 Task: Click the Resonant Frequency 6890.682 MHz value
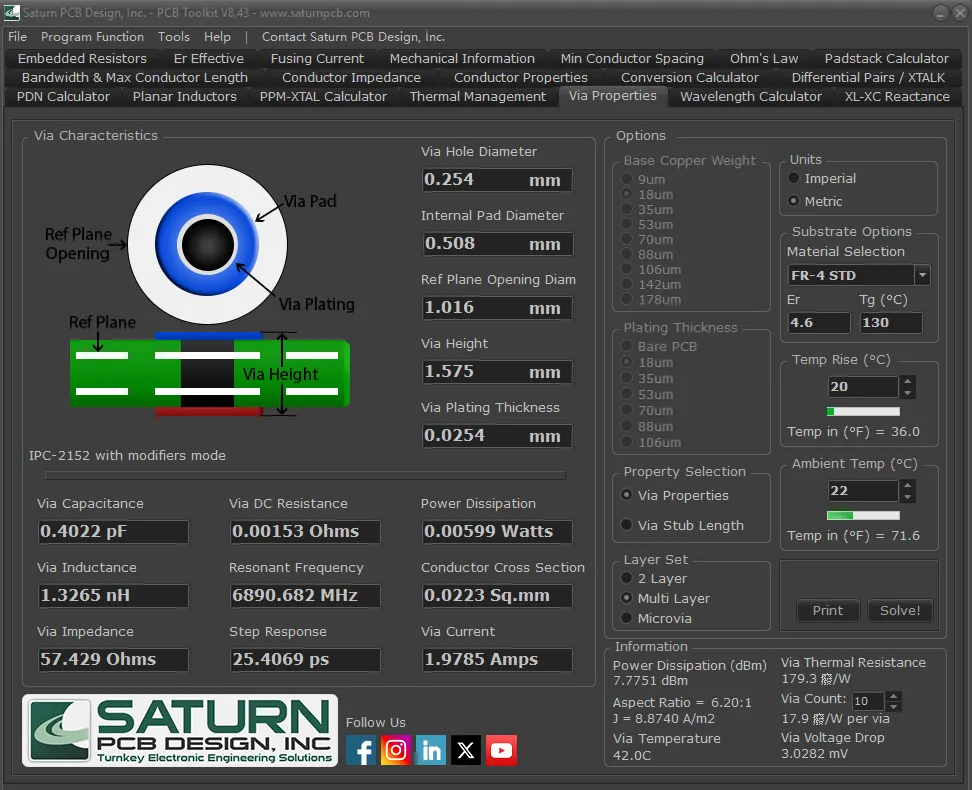coord(305,595)
